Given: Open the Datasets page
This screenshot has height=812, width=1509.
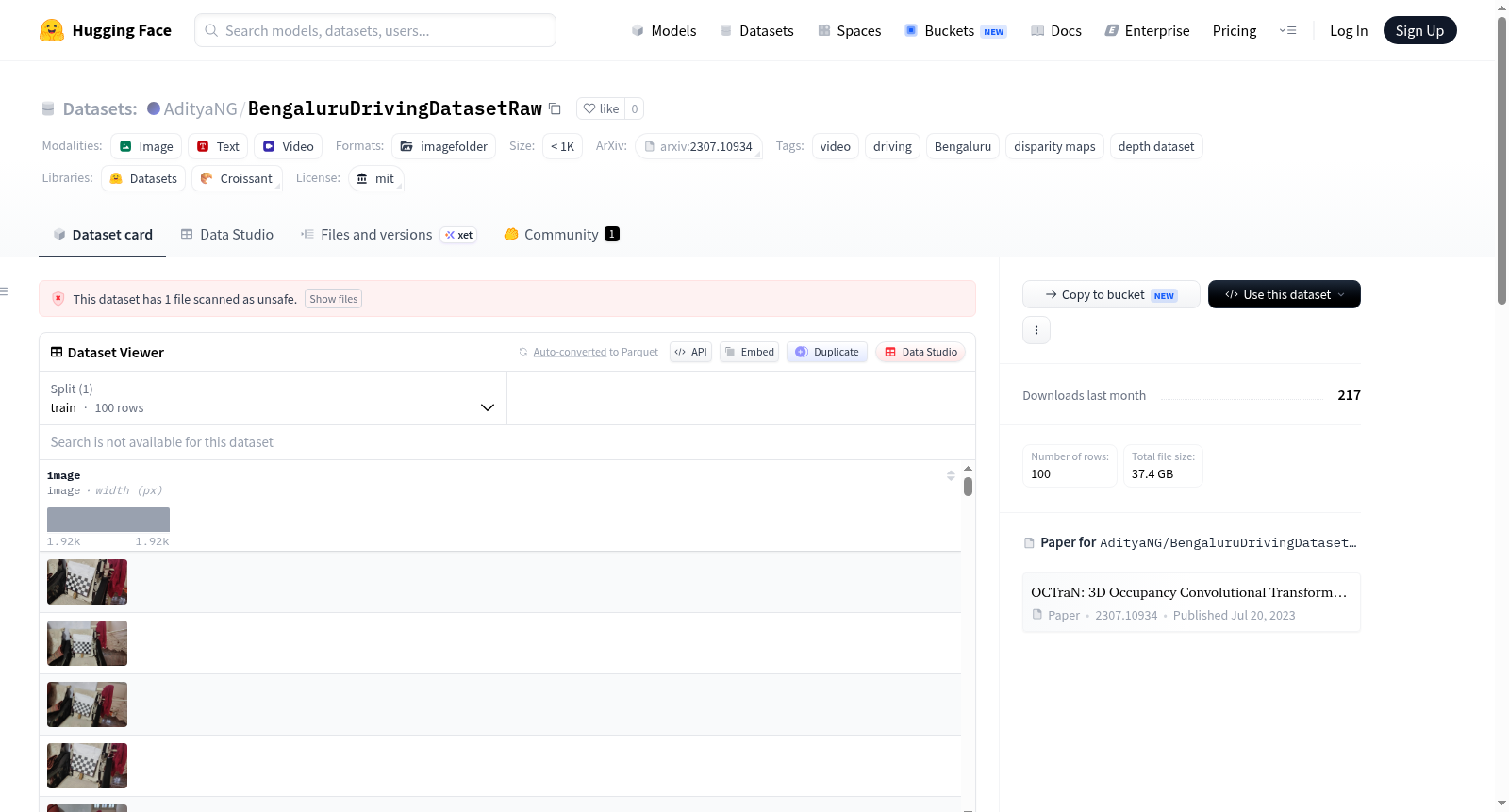Looking at the screenshot, I should tap(757, 30).
